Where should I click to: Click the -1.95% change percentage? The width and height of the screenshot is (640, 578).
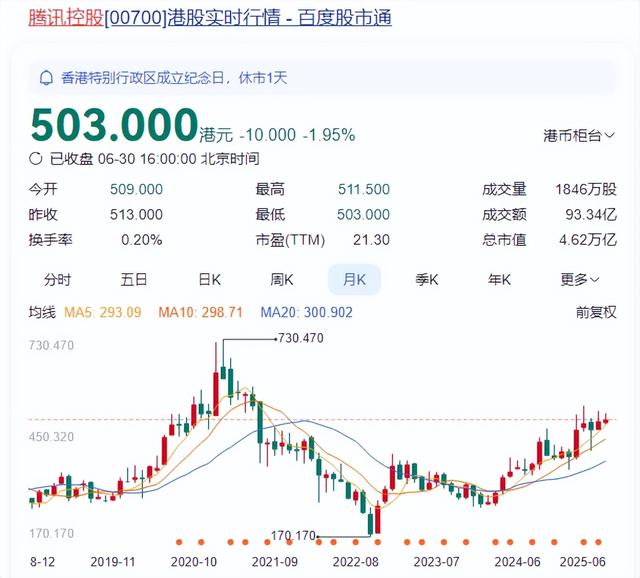(x=329, y=135)
